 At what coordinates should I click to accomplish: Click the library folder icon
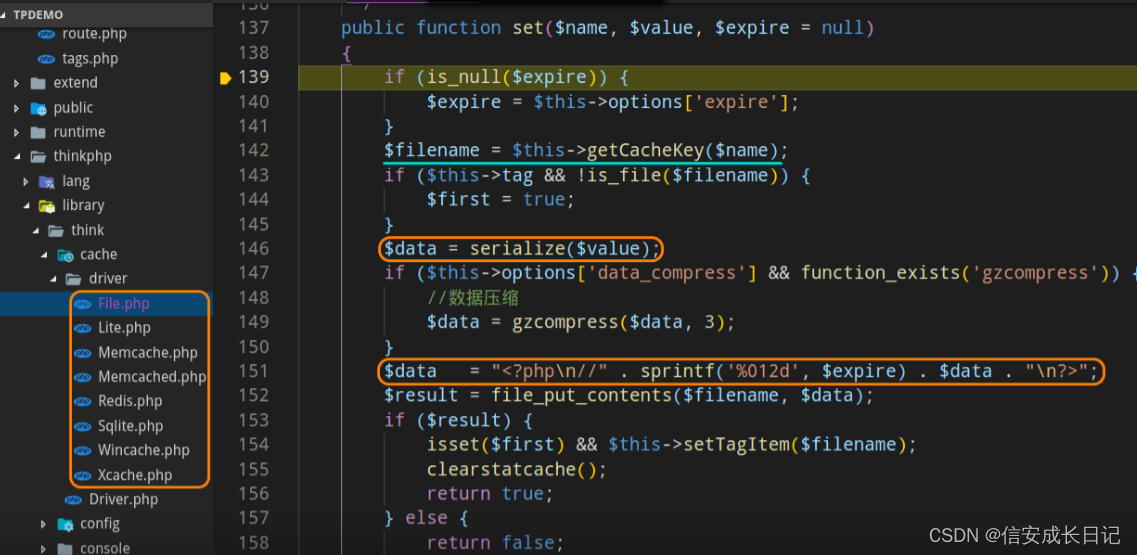click(x=47, y=205)
